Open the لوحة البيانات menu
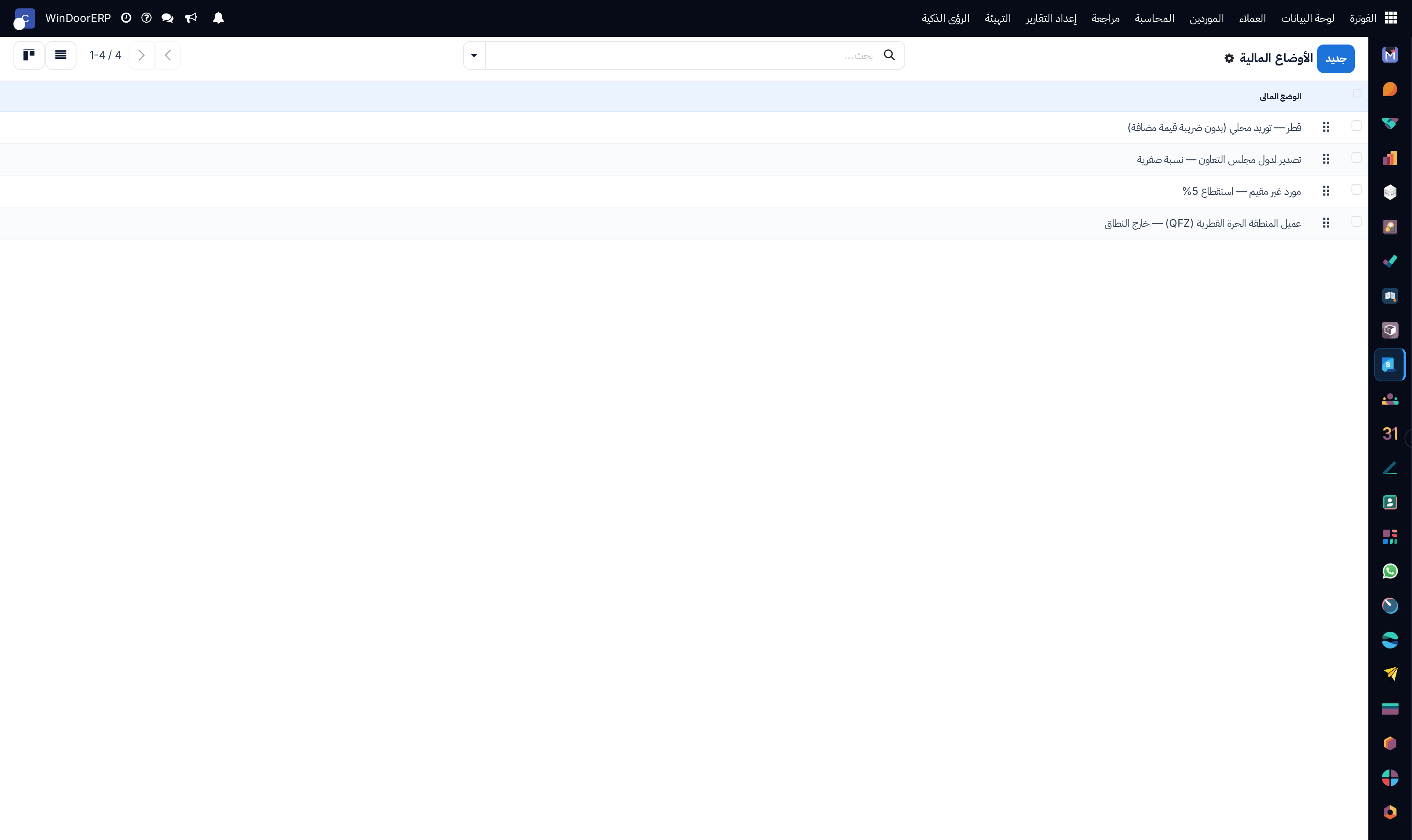 pos(1307,18)
